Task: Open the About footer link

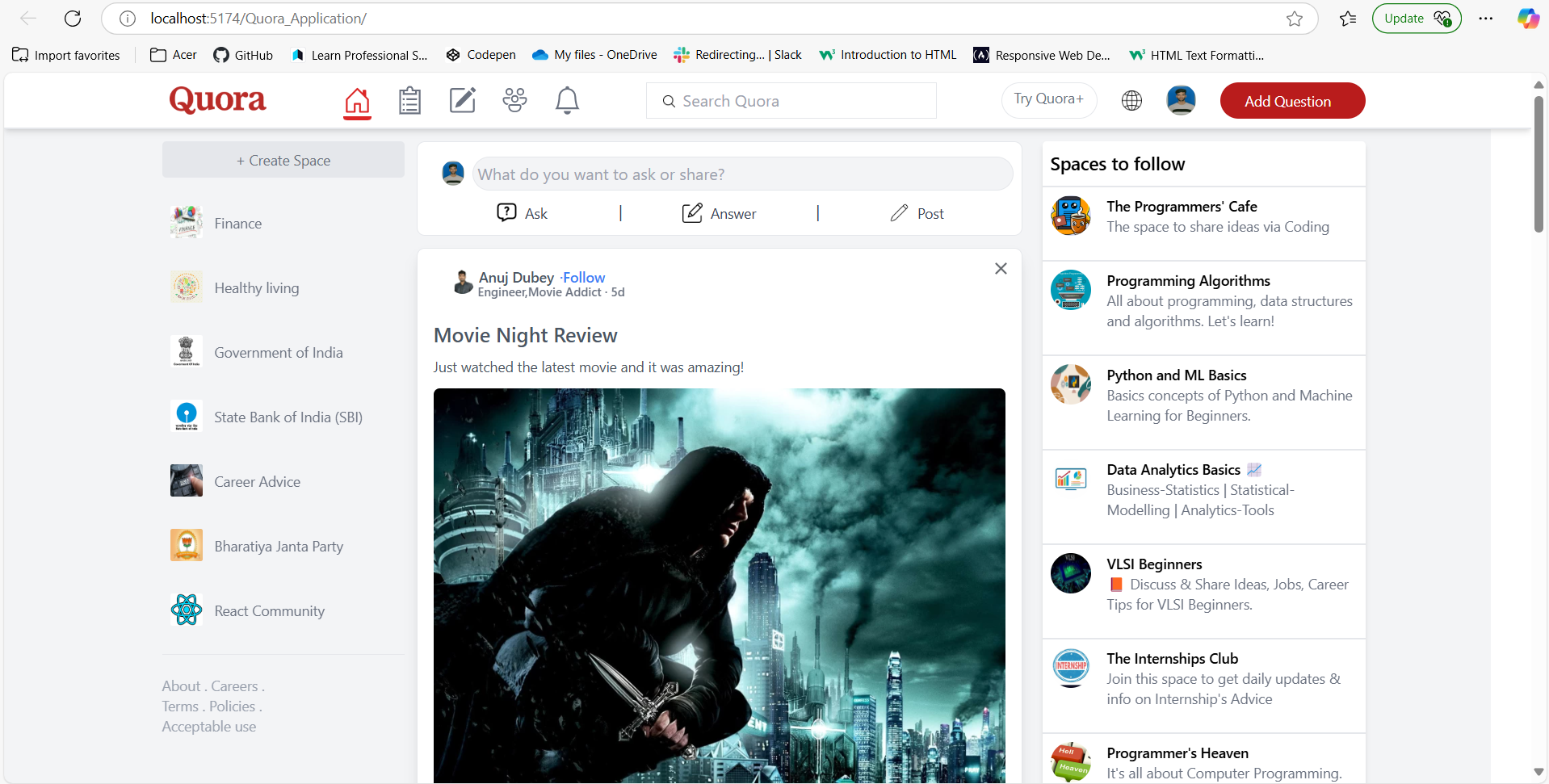Action: [x=181, y=685]
